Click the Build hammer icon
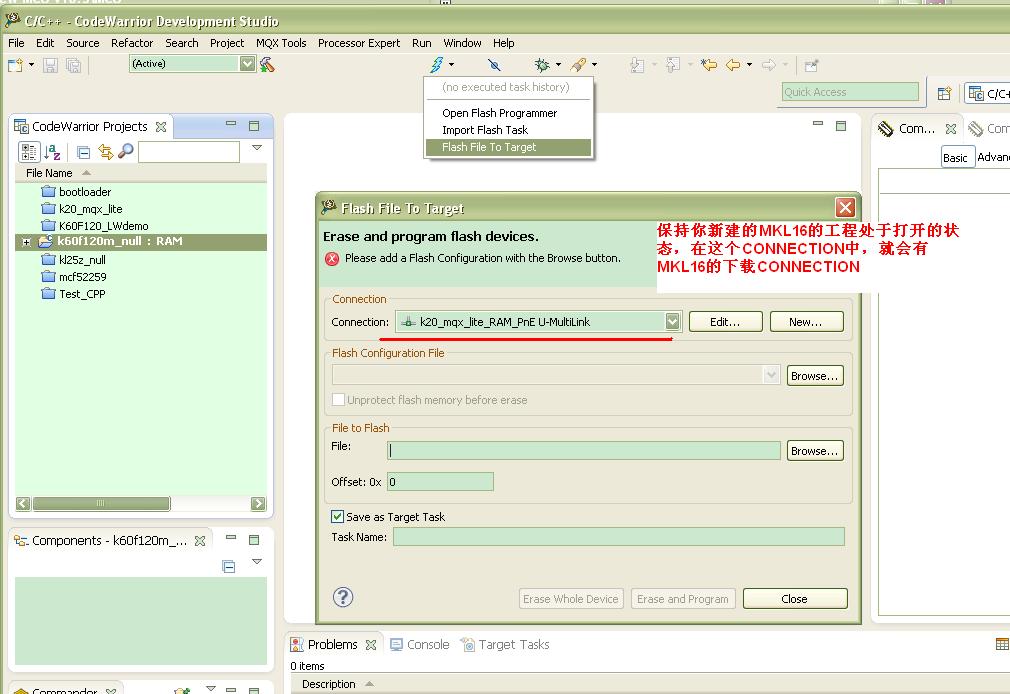 [267, 64]
